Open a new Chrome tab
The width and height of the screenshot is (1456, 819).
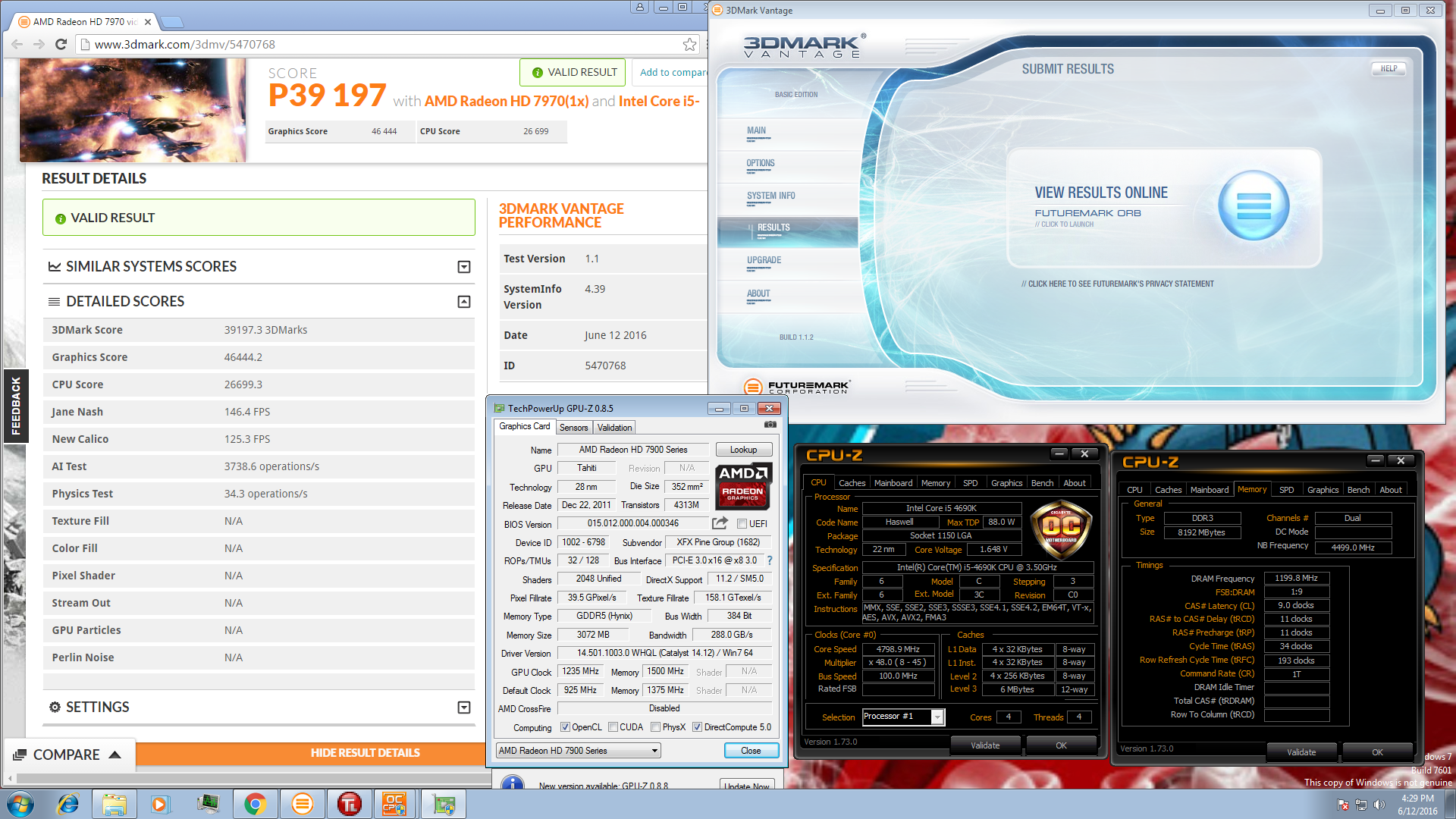pos(172,21)
